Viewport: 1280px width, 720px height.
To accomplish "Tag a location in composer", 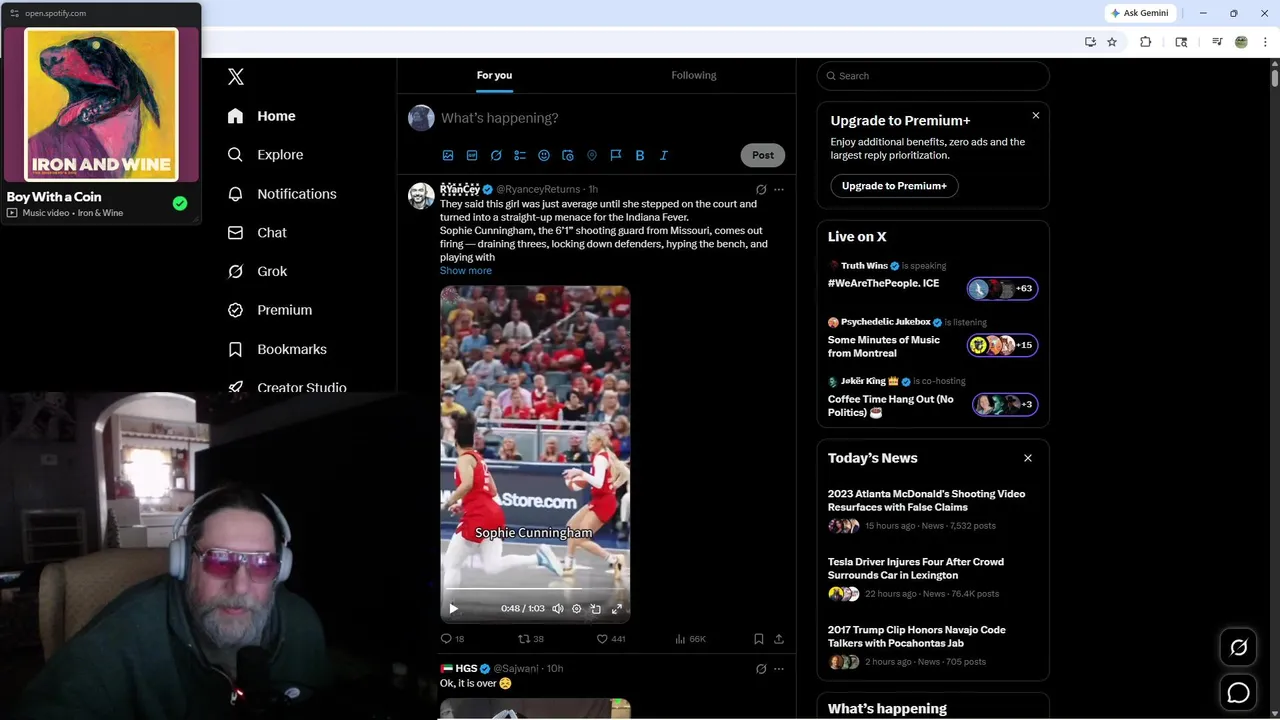I will [592, 155].
